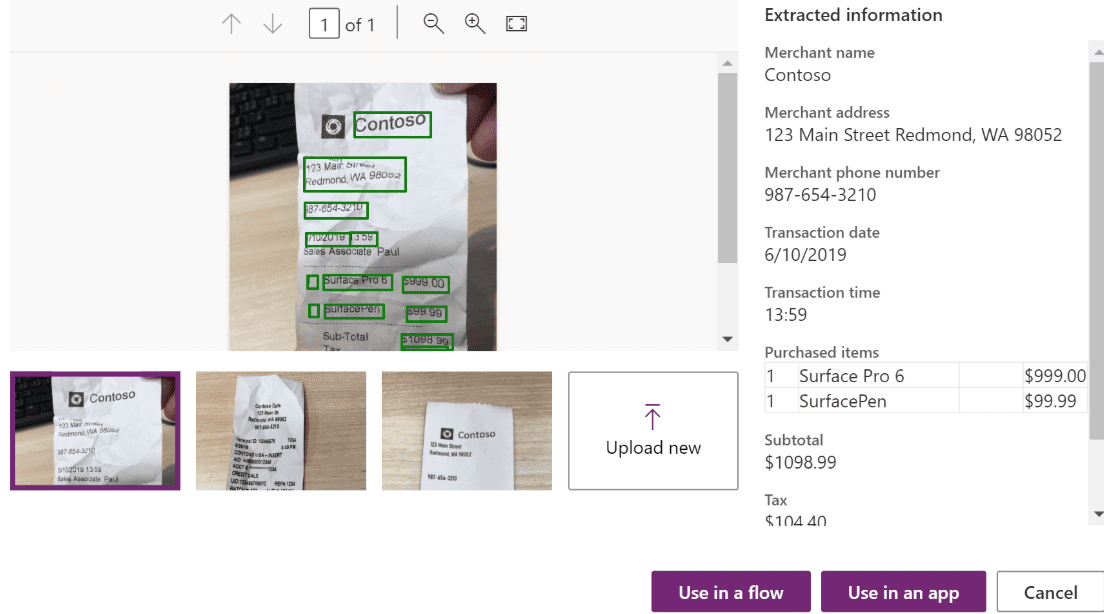Click the SurfacePen table cell
This screenshot has height=614, width=1104.
click(x=878, y=401)
